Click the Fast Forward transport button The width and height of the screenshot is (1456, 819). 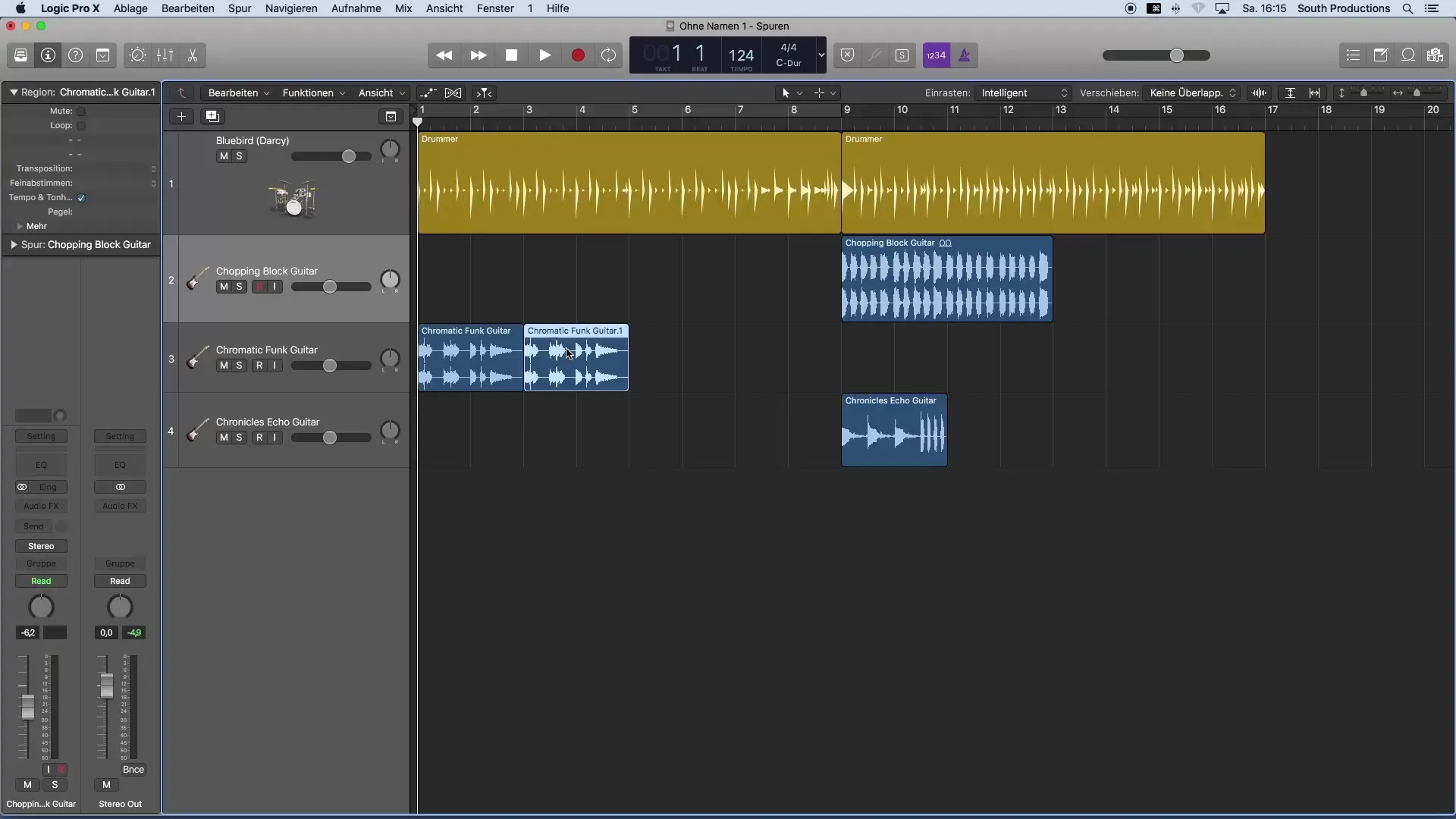click(x=478, y=55)
